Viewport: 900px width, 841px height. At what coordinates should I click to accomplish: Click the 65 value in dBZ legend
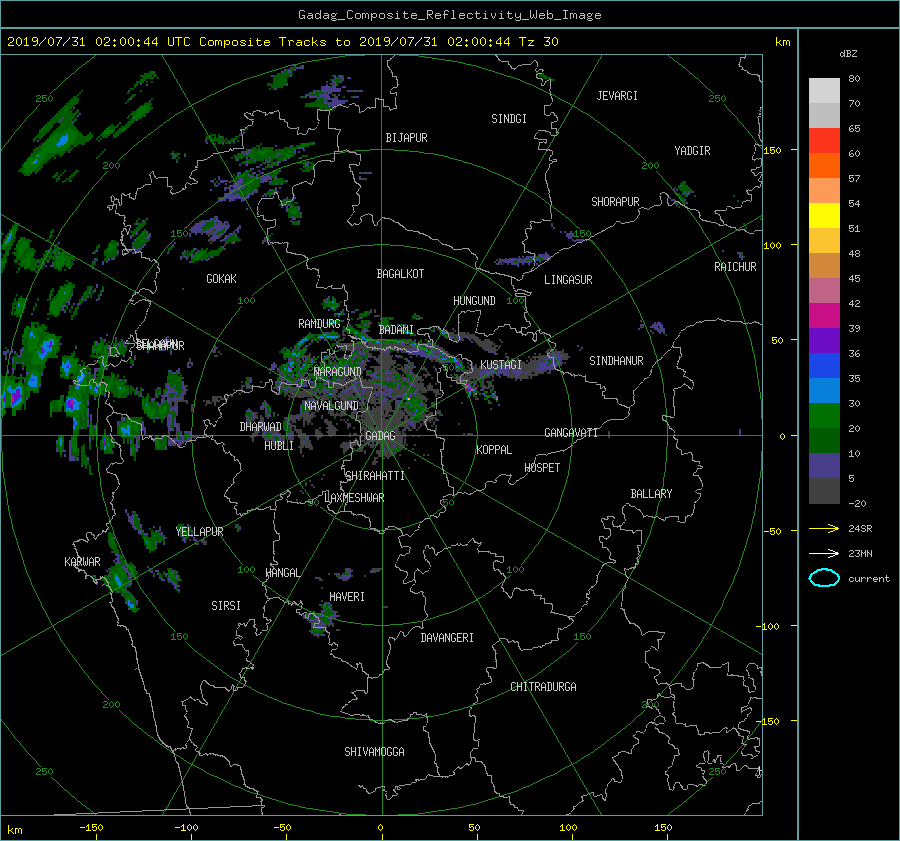coord(854,129)
